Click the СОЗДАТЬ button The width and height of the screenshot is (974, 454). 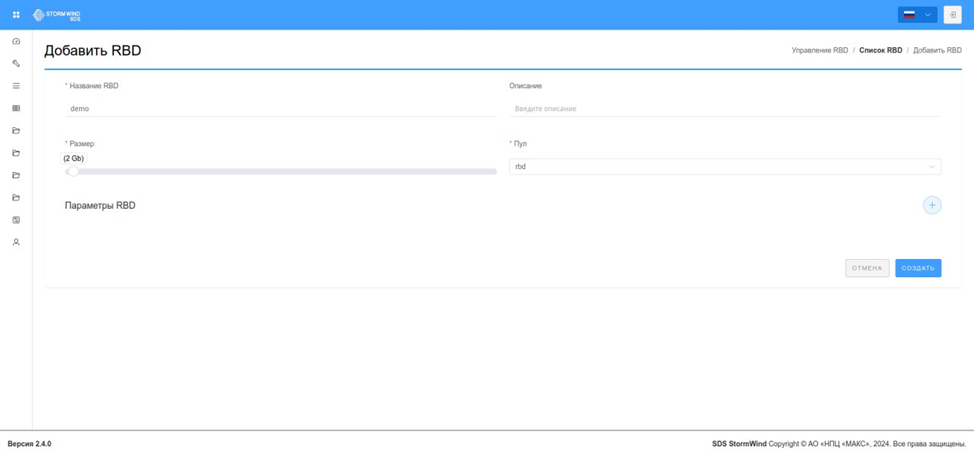point(918,268)
